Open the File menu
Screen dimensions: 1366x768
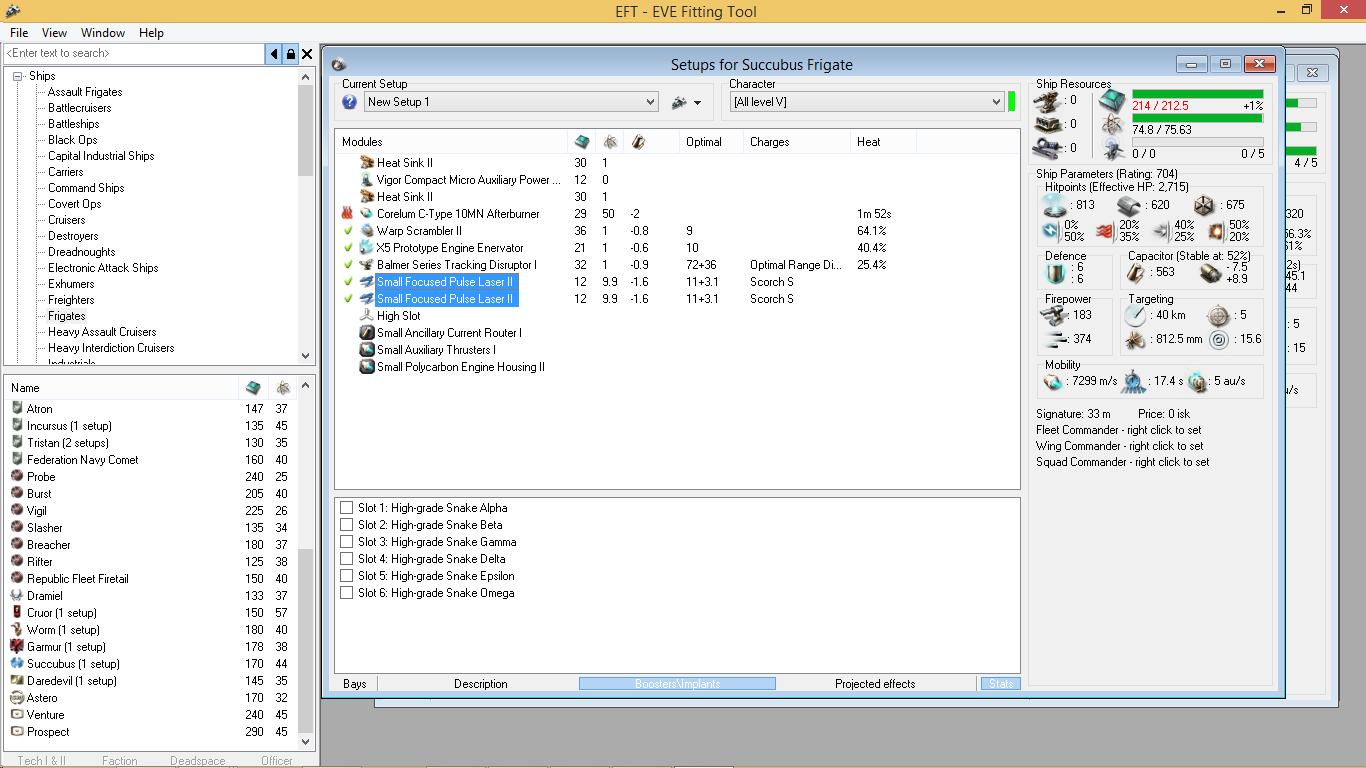[x=19, y=33]
